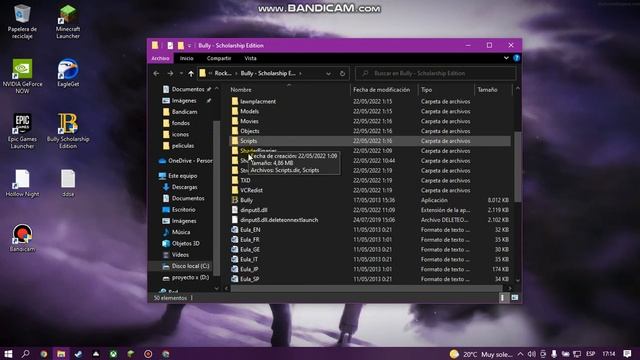The image size is (640, 360).
Task: Click Rock... breadcrumb in address bar
Action: pos(223,73)
